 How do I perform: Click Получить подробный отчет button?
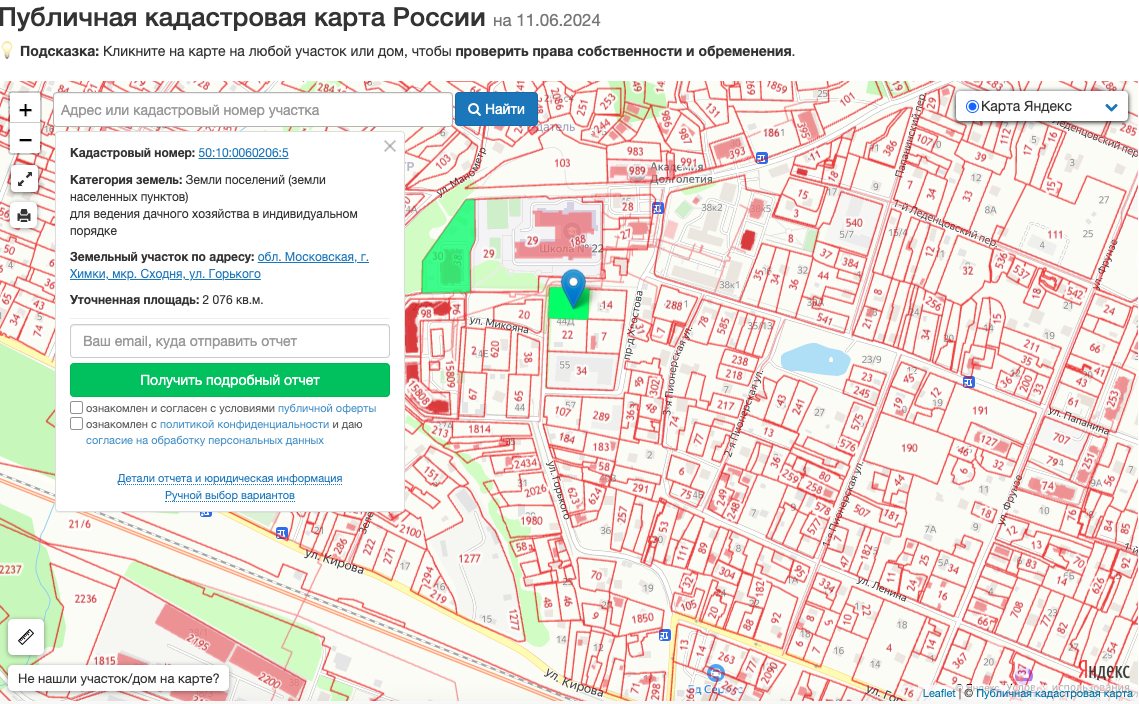(x=230, y=380)
